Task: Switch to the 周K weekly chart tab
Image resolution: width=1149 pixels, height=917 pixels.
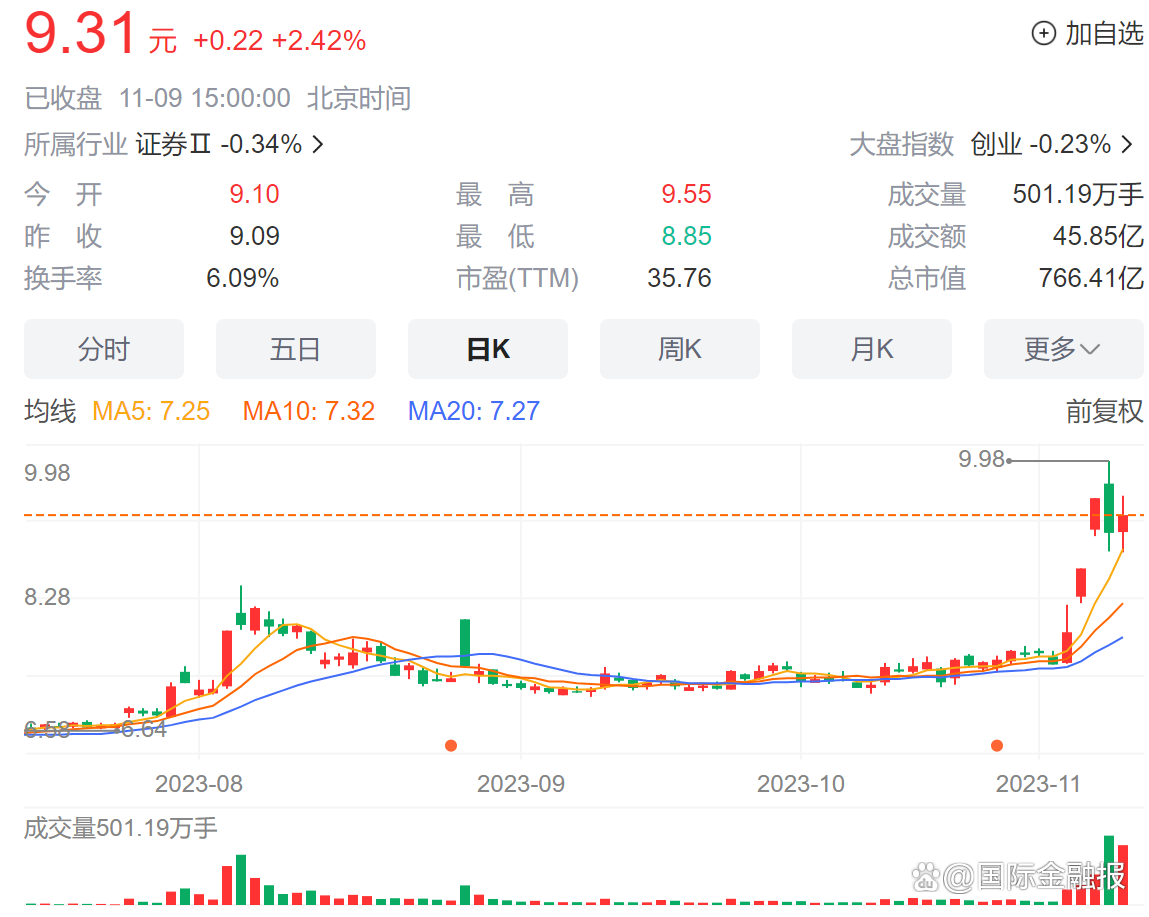Action: coord(680,348)
